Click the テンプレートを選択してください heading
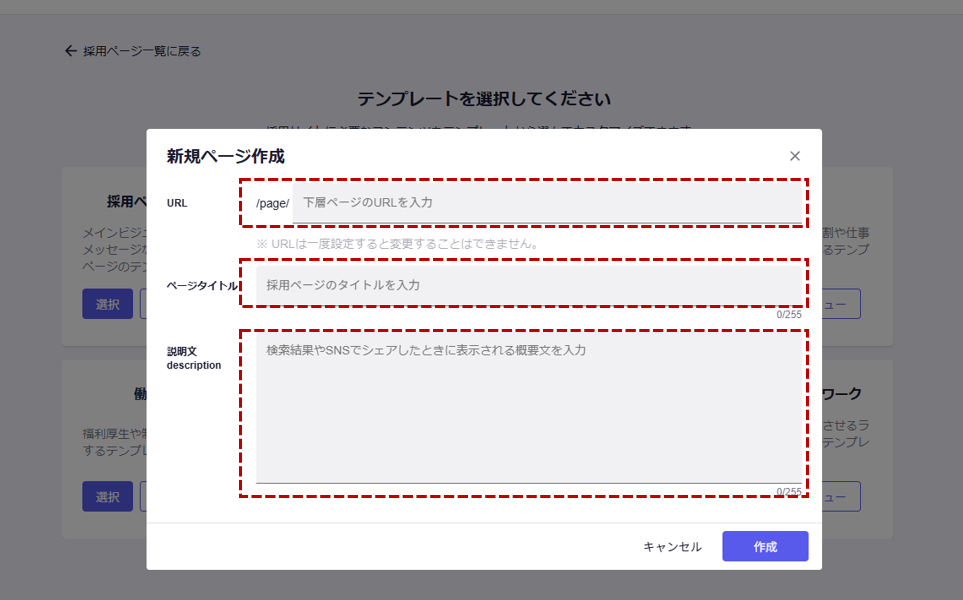 [x=483, y=99]
